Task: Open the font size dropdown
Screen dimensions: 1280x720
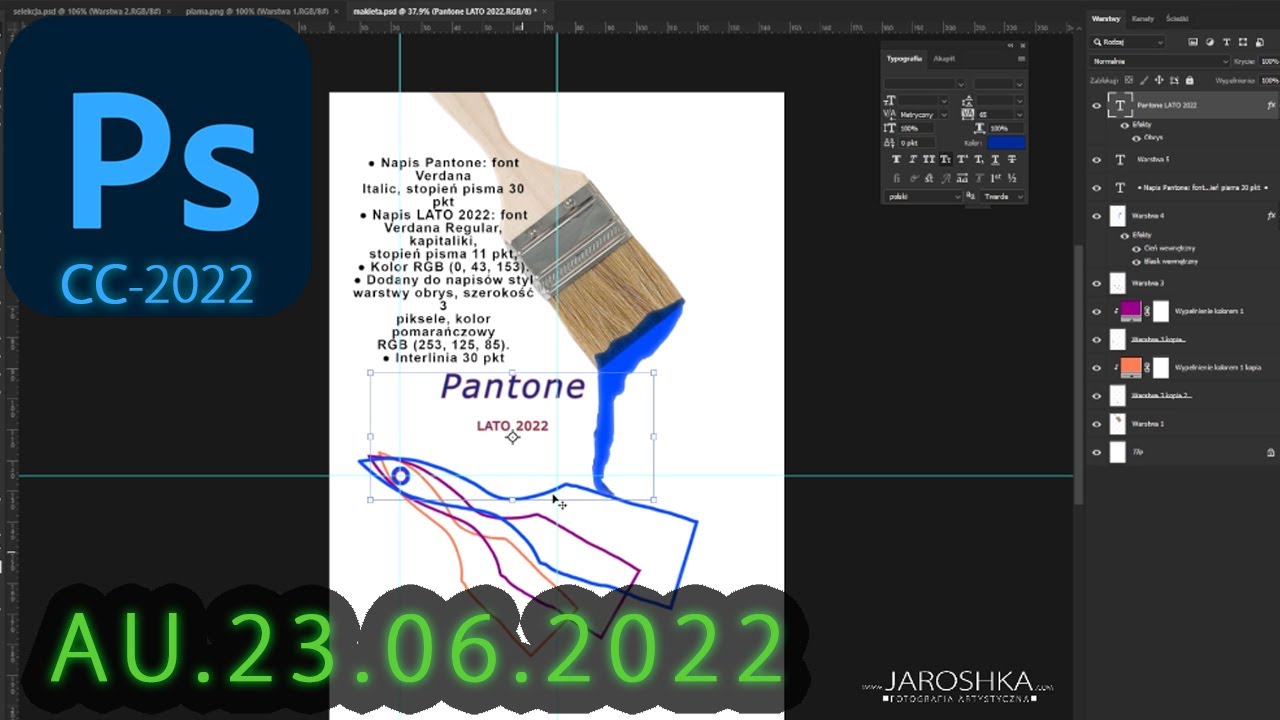Action: (924, 101)
